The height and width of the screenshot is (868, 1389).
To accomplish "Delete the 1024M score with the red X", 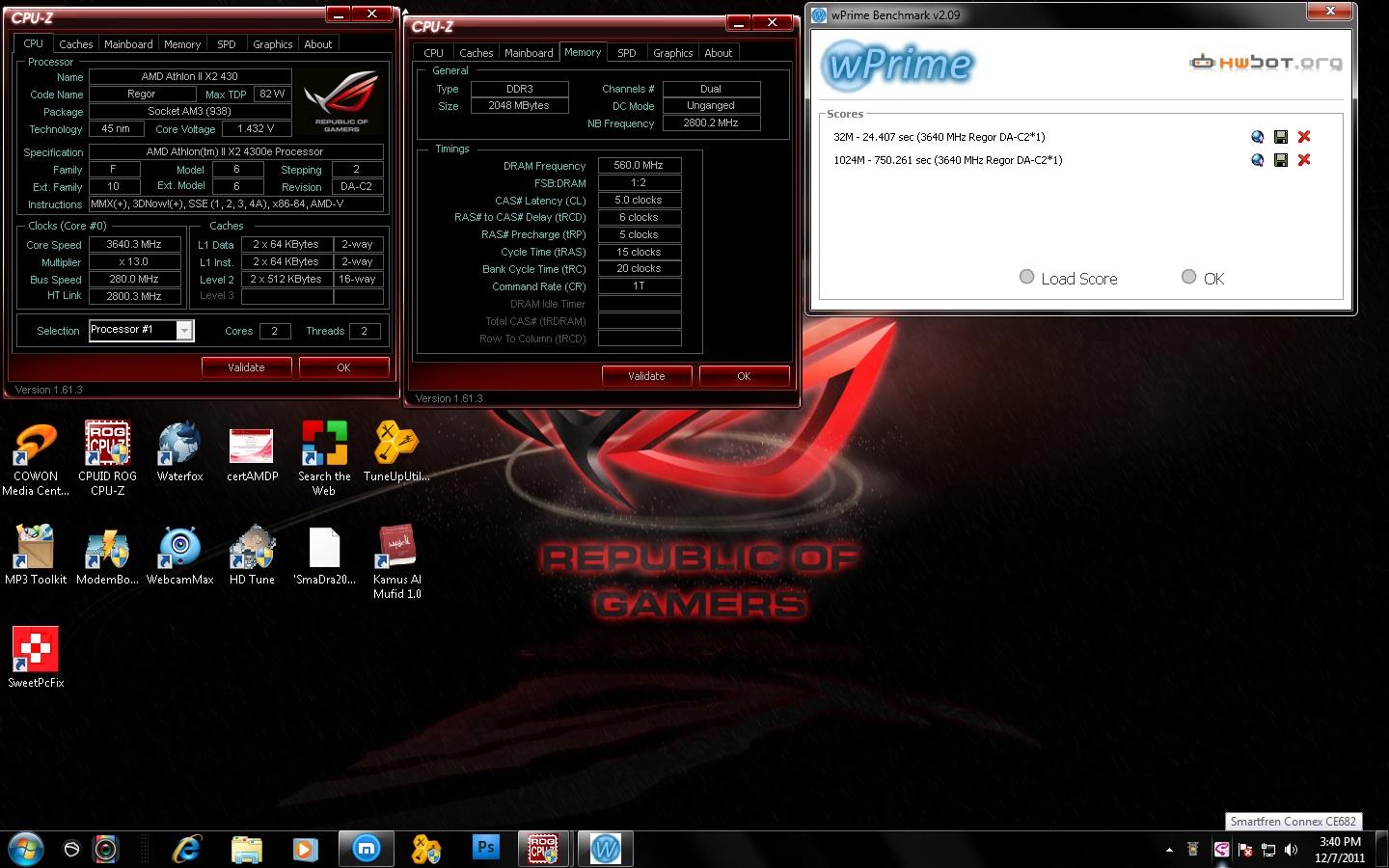I will click(x=1304, y=160).
